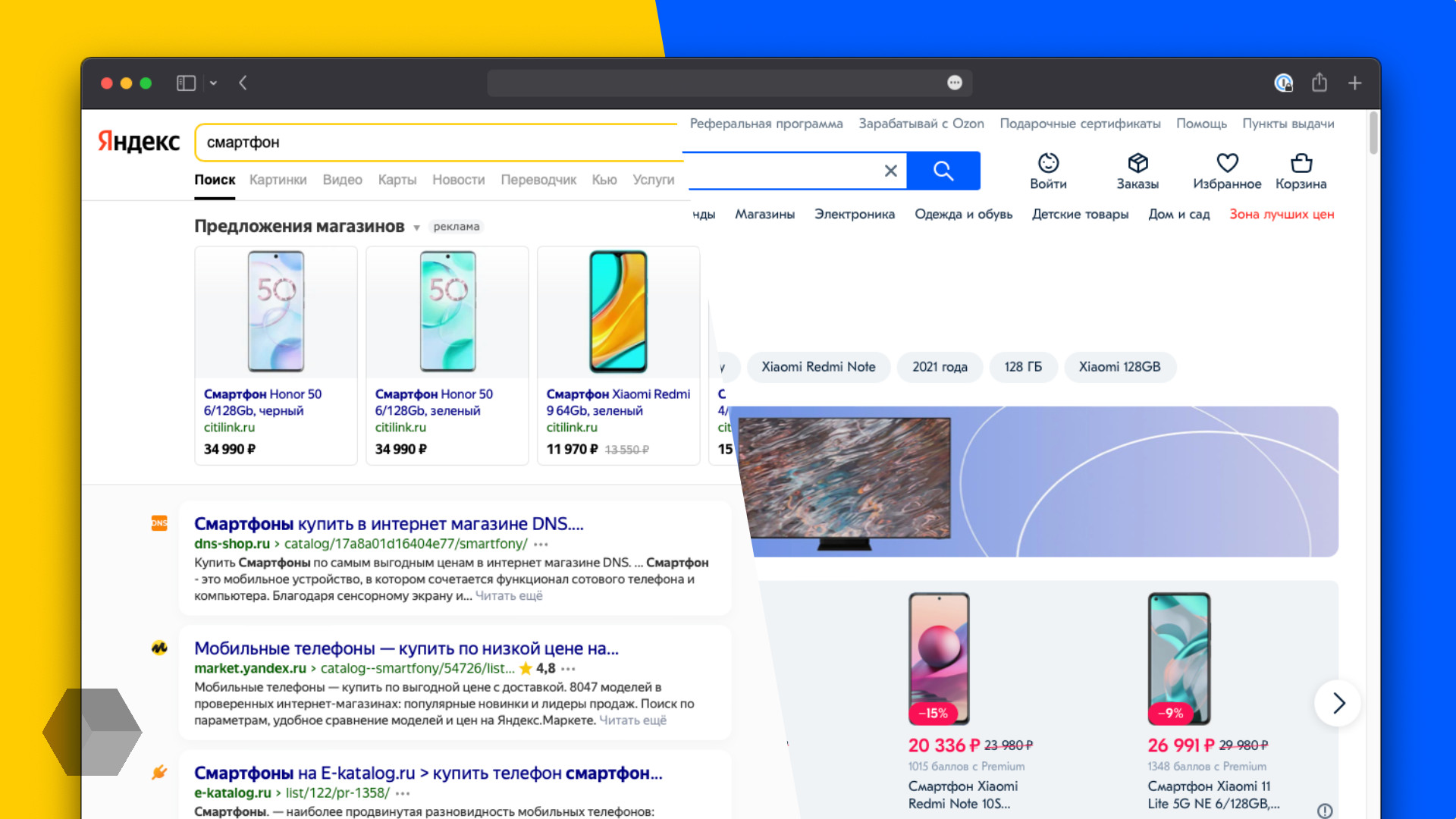This screenshot has height=819, width=1456.
Task: Open Смартфон Honor 50 6/128Gb, зеленый link
Action: [434, 402]
